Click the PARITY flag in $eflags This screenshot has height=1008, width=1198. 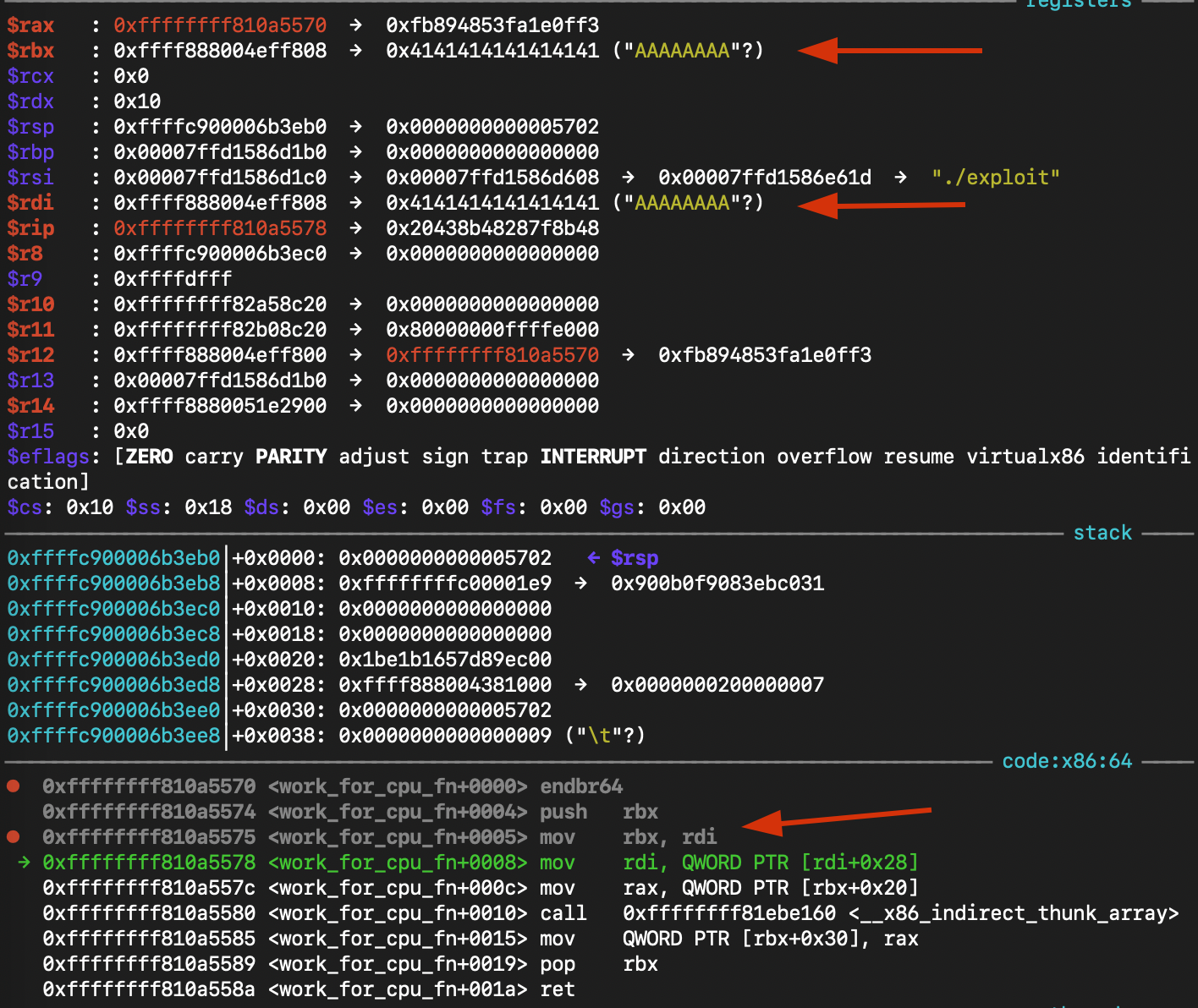click(x=291, y=457)
